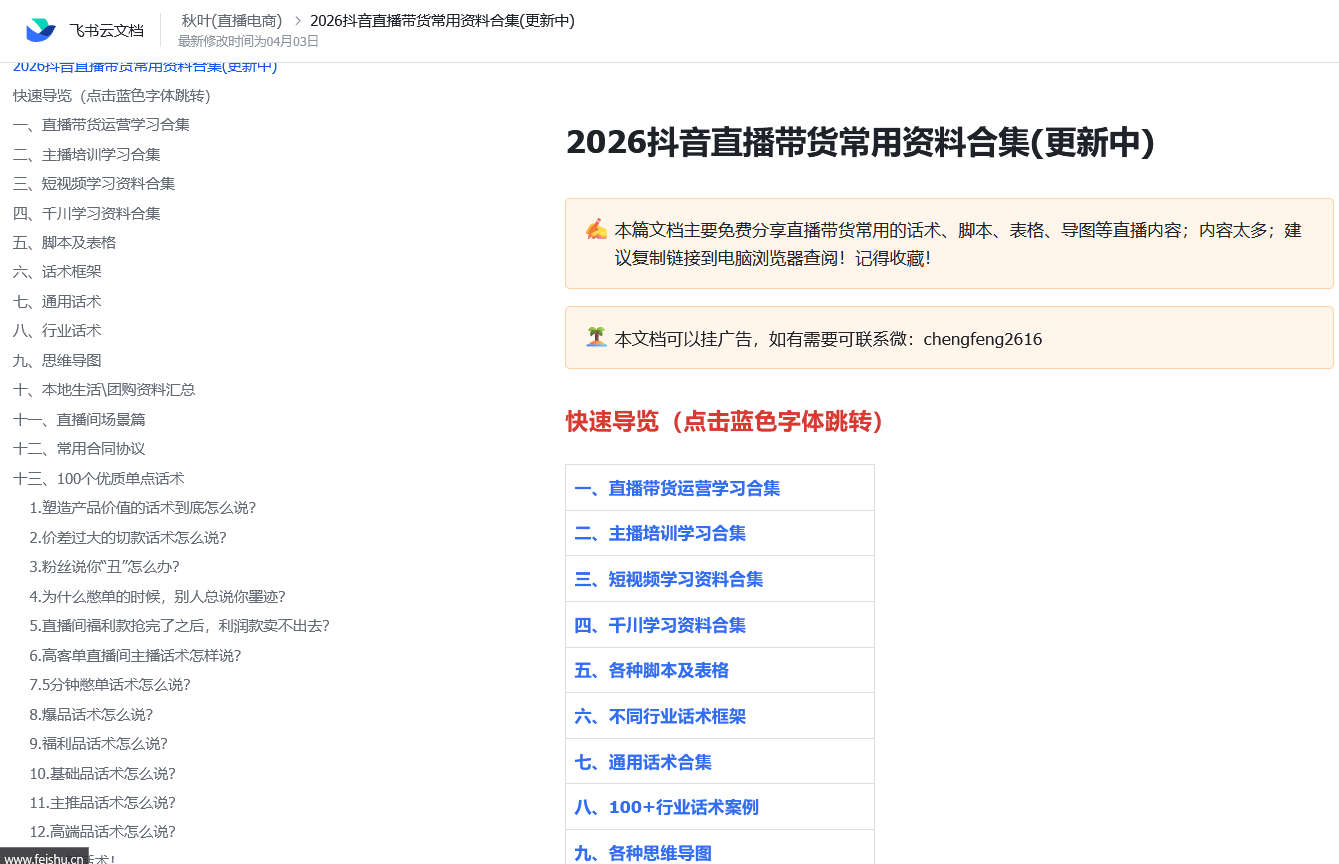Follow table link 六、不同行业话术框架

pos(660,717)
